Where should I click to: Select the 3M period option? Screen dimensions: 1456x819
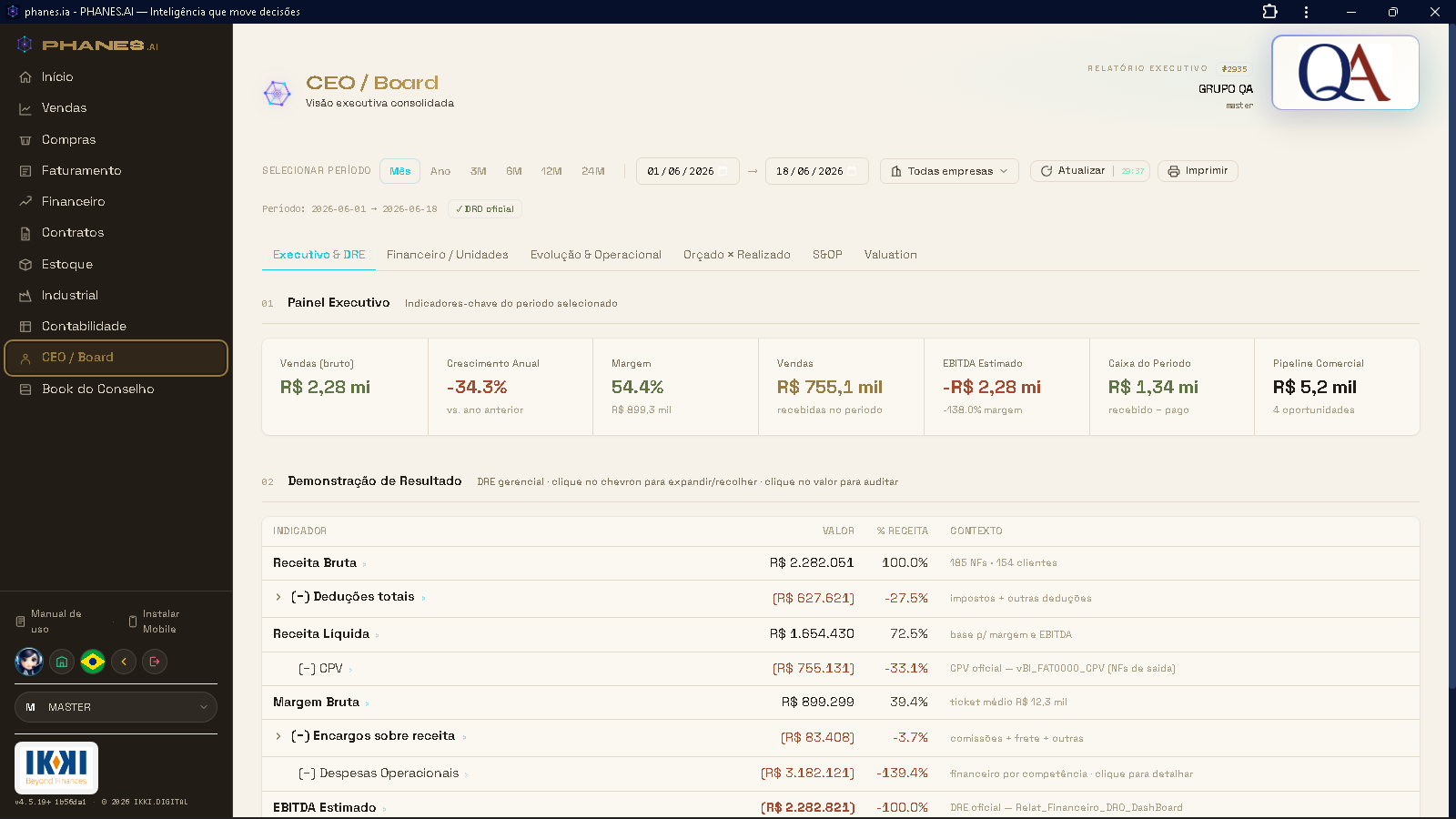[479, 171]
